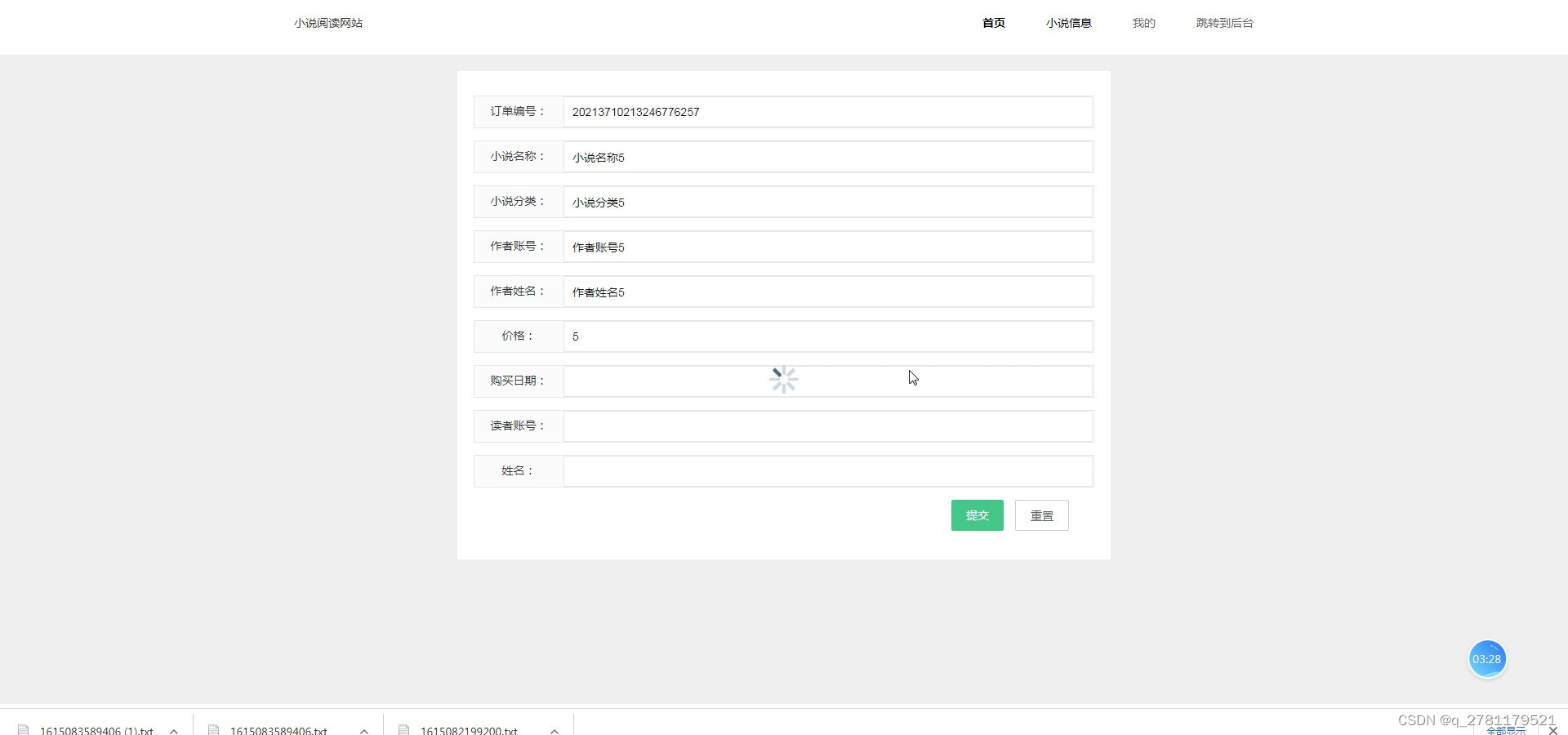This screenshot has height=735, width=1568.
Task: Click the 小说阅读网站 site title
Action: (328, 23)
